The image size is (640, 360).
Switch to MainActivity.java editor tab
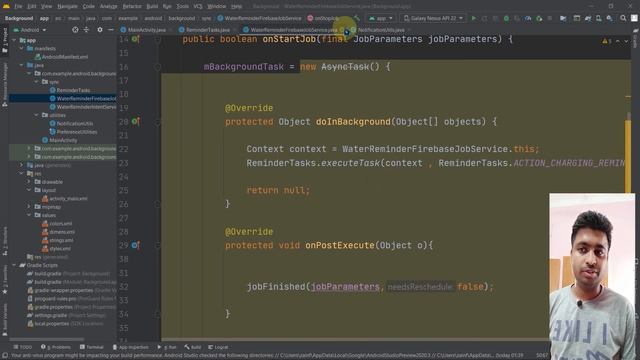pyautogui.click(x=147, y=30)
